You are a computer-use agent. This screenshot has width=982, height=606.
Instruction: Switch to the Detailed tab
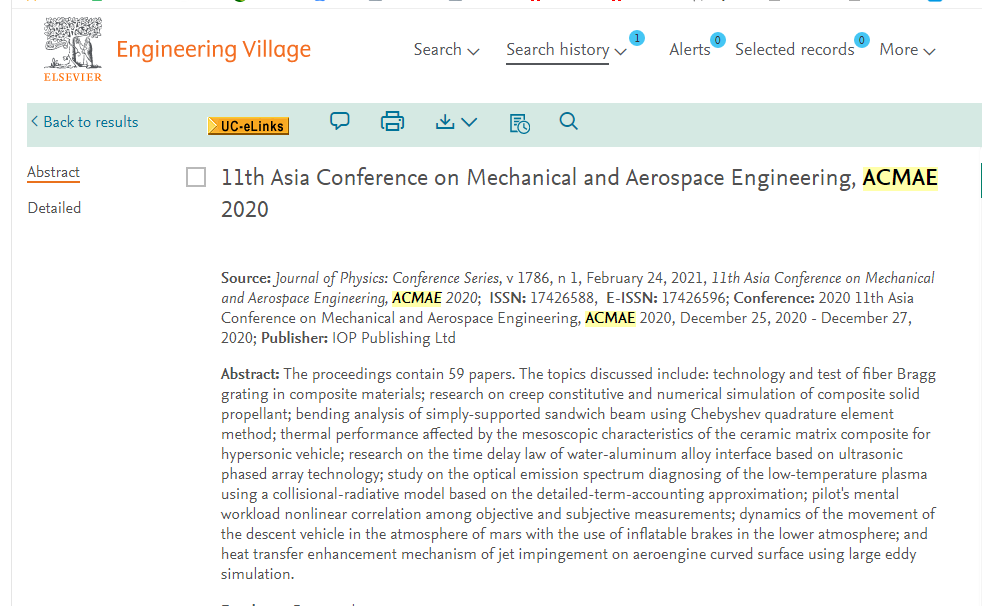pyautogui.click(x=54, y=208)
